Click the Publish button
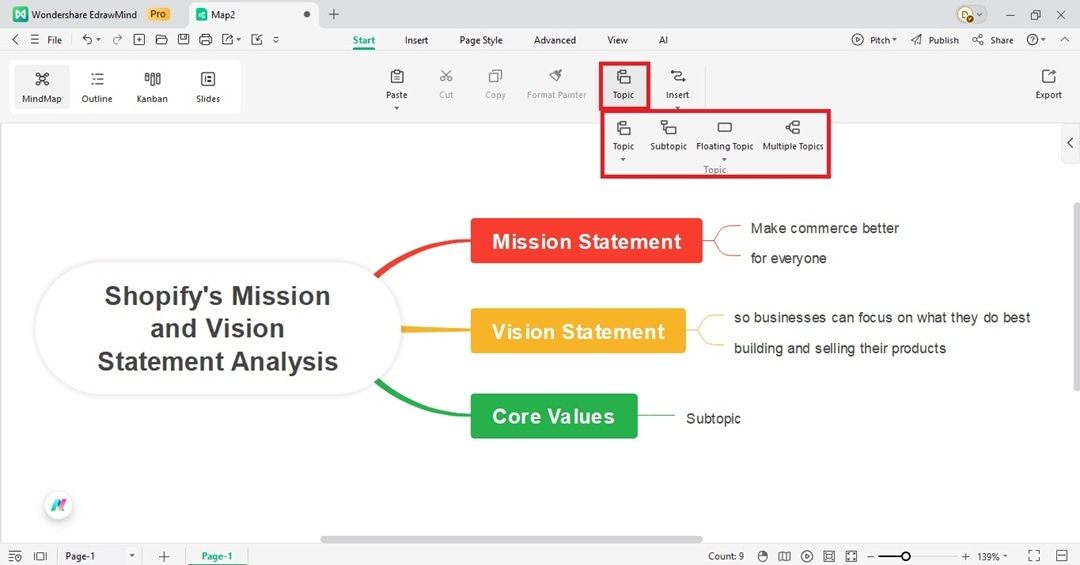This screenshot has width=1080, height=565. (x=935, y=40)
